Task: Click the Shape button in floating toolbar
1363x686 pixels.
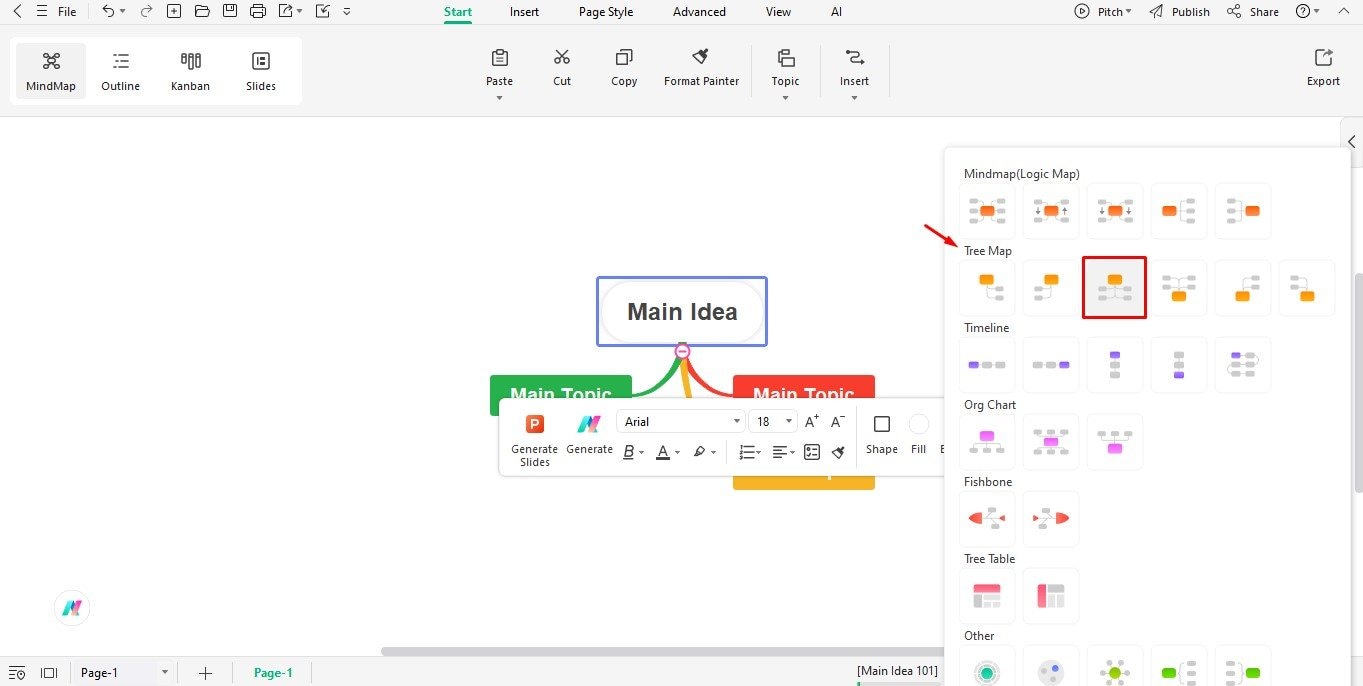Action: 881,435
